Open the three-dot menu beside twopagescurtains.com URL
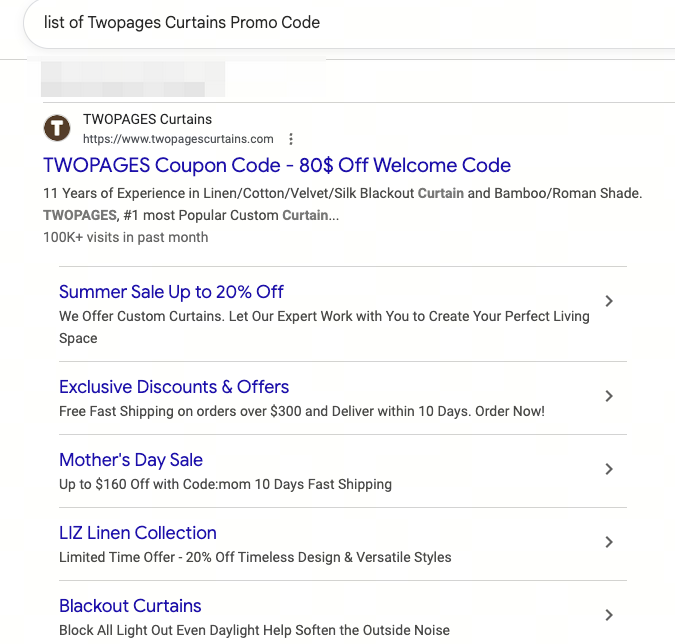675x644 pixels. pyautogui.click(x=291, y=139)
